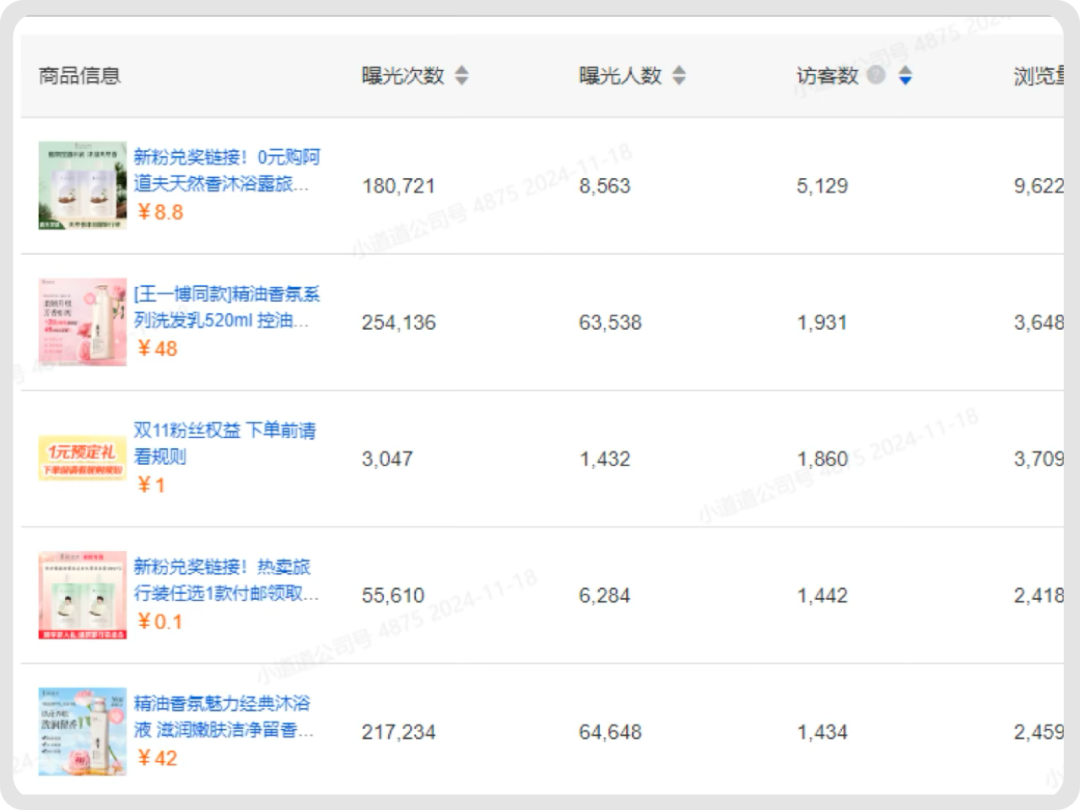Open the thumbnail for the ¥42 body wash
Image resolution: width=1080 pixels, height=810 pixels.
point(83,732)
